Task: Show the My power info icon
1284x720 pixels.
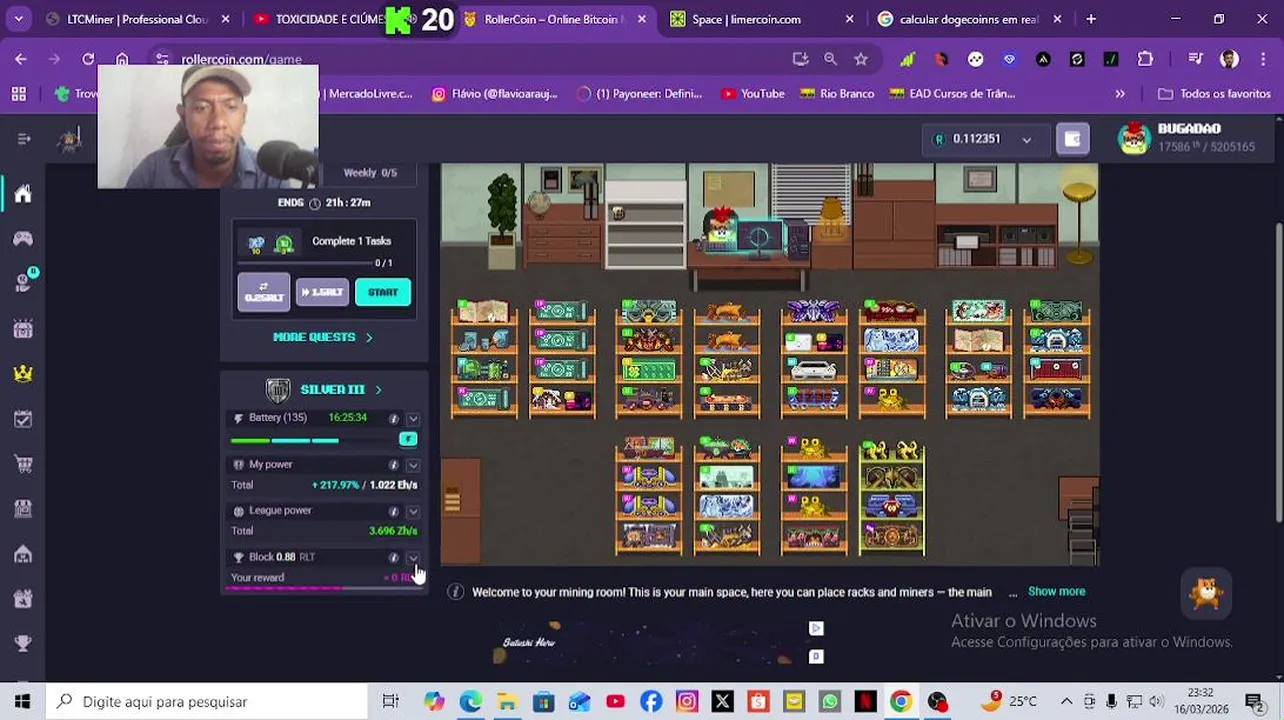Action: click(x=393, y=465)
